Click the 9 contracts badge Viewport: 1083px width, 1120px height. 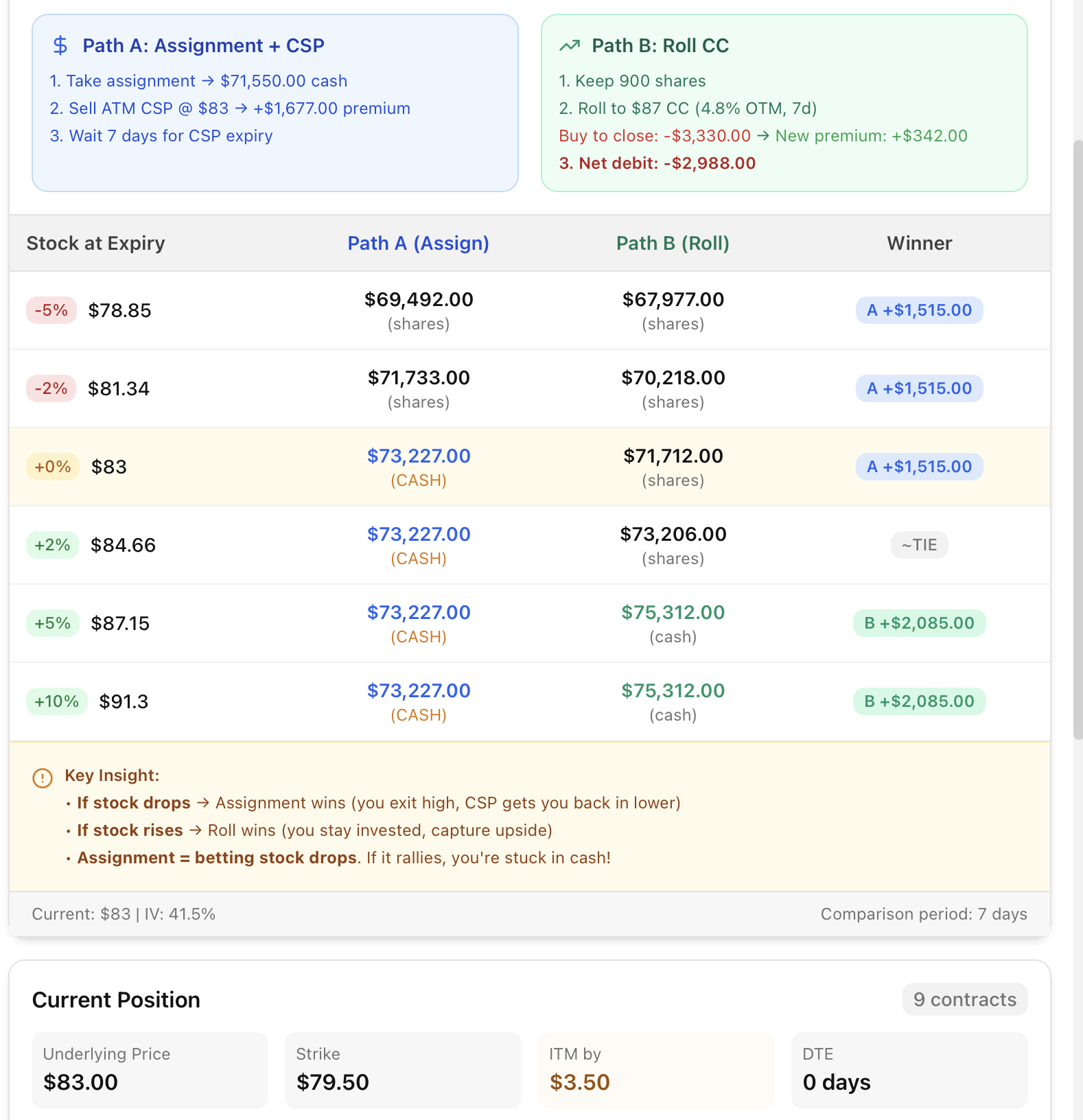[x=965, y=999]
